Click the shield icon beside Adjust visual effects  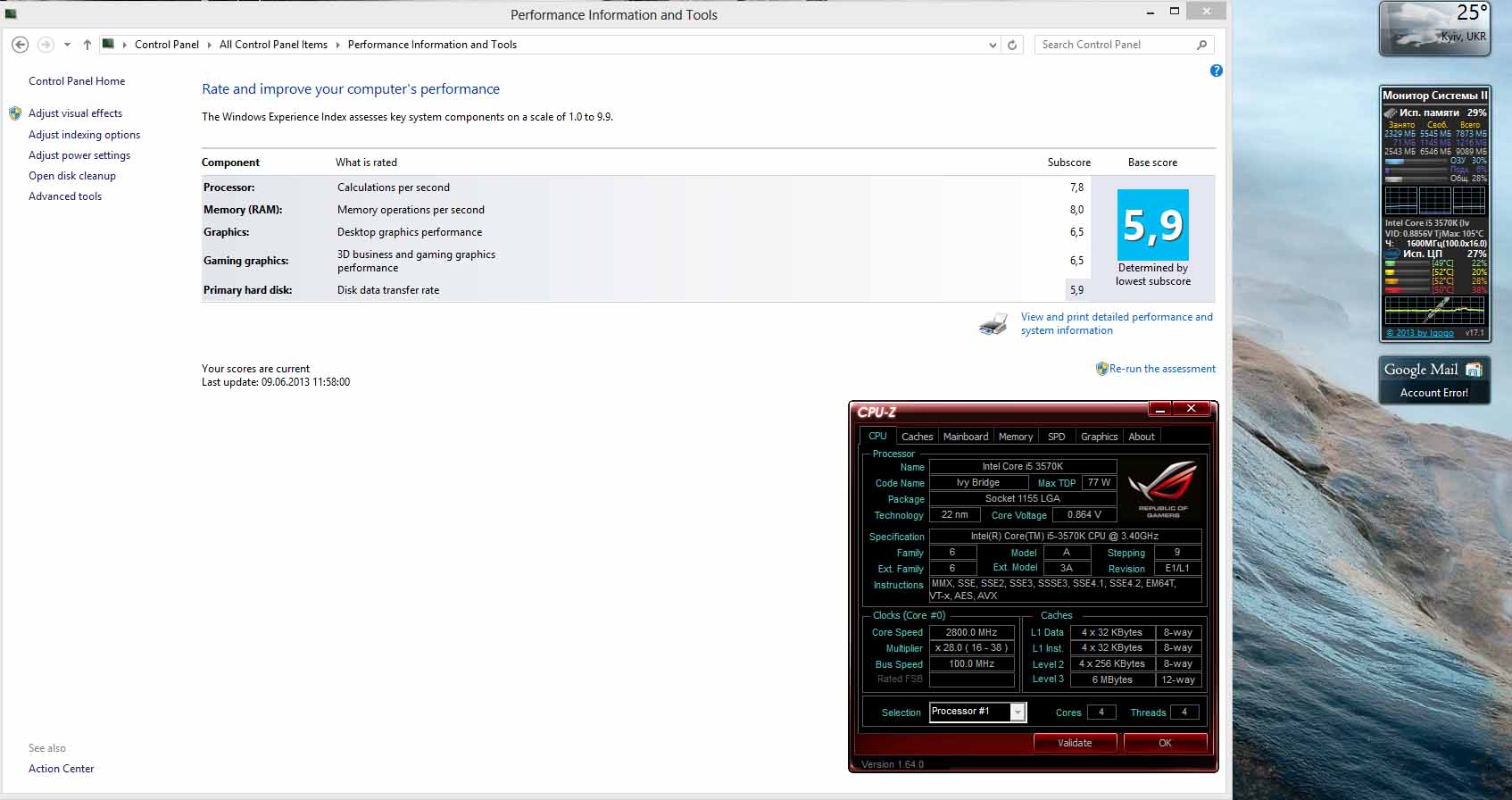(15, 113)
